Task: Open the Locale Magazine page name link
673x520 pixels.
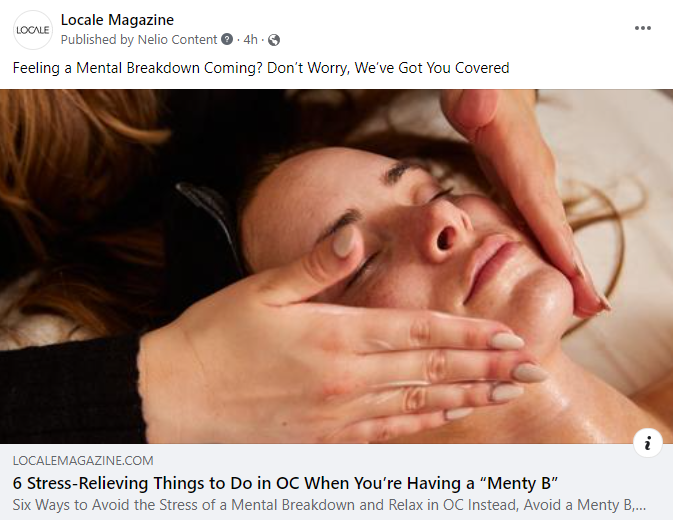Action: click(x=117, y=20)
